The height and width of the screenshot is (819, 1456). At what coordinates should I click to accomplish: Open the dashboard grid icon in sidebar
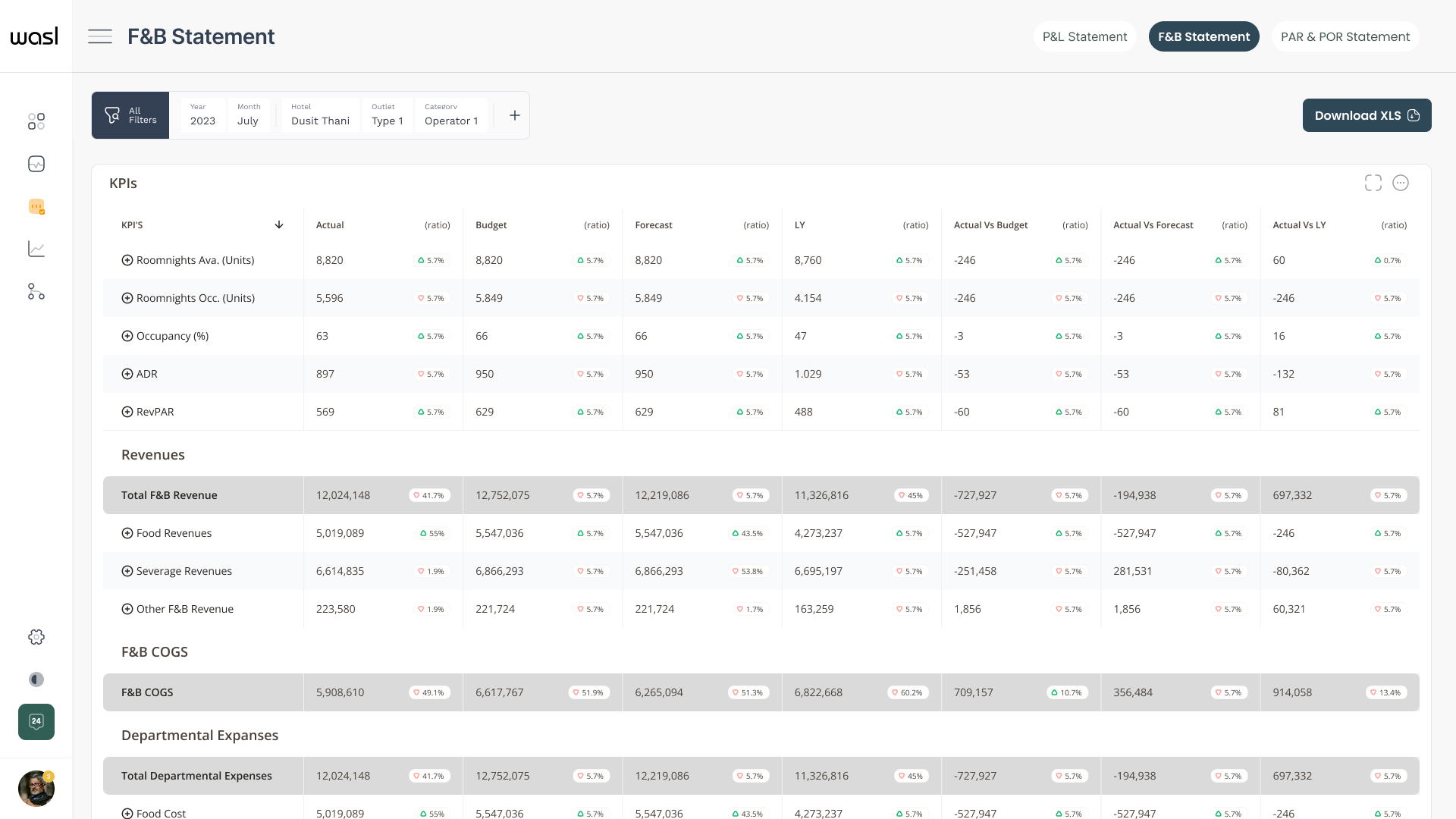click(36, 121)
